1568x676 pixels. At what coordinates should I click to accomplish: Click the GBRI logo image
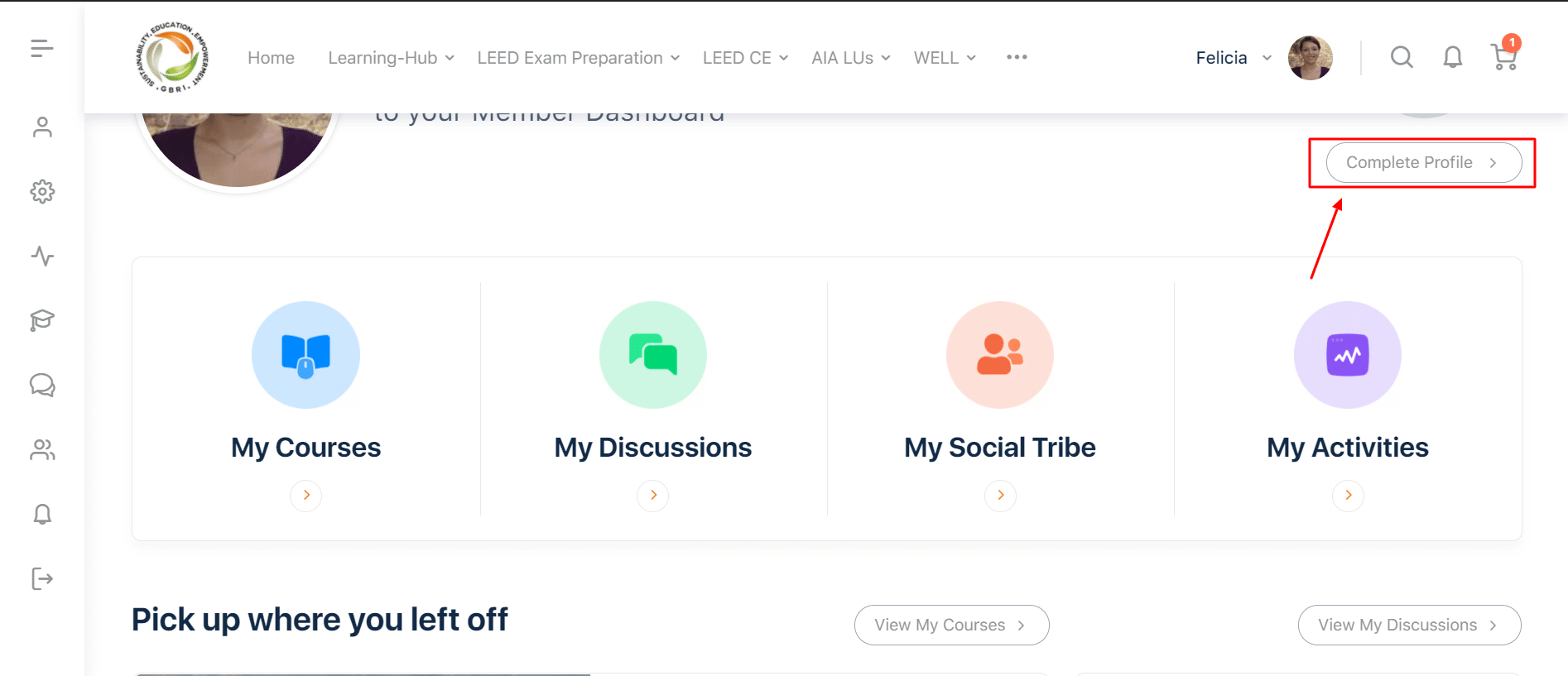pyautogui.click(x=172, y=57)
